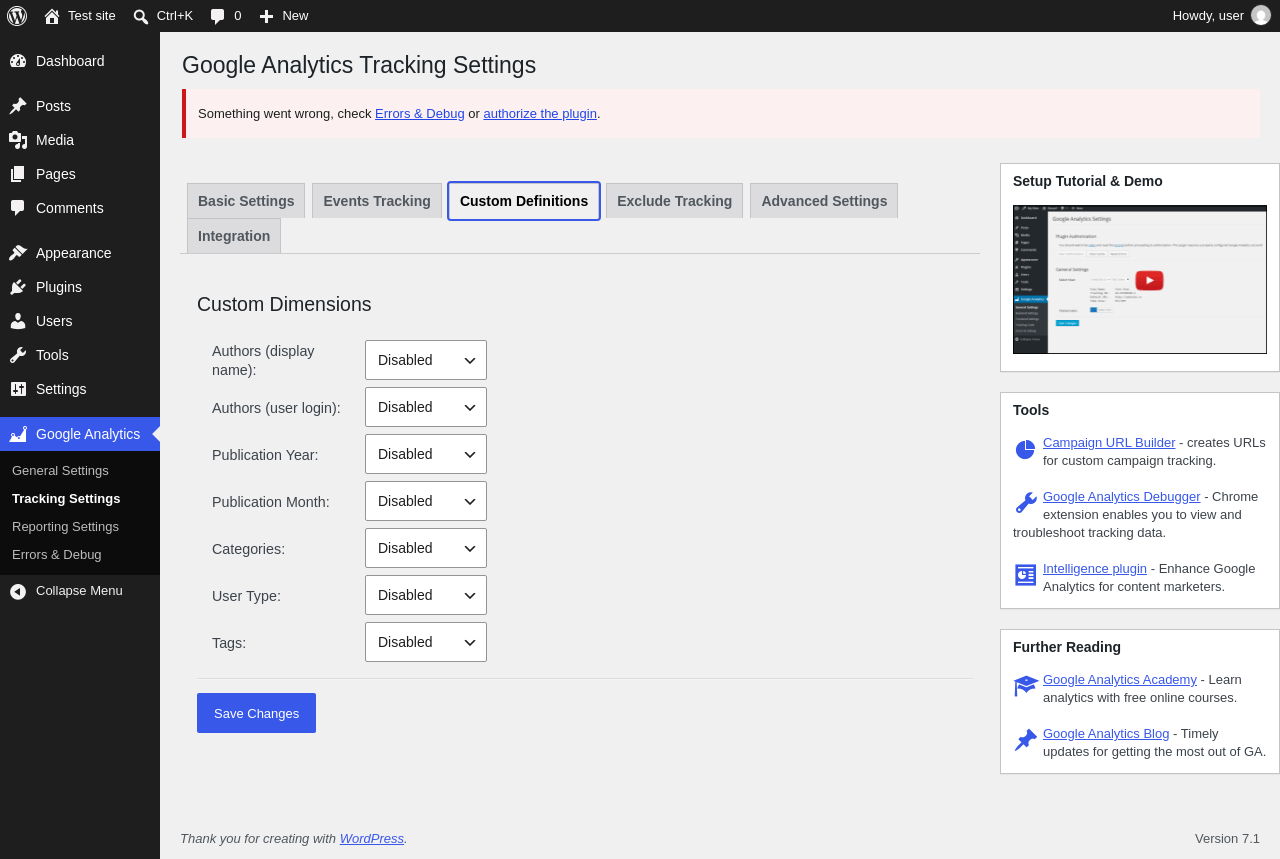Open the Google Analytics Blog link
Viewport: 1280px width, 859px height.
point(1106,733)
